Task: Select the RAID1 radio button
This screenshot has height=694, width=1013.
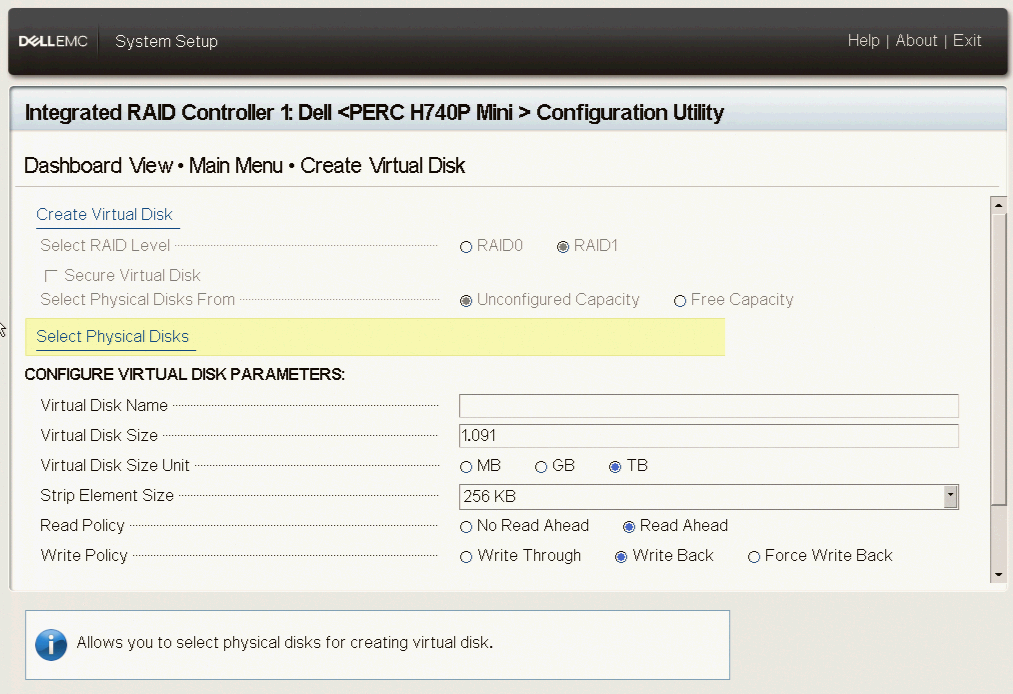Action: pyautogui.click(x=563, y=247)
